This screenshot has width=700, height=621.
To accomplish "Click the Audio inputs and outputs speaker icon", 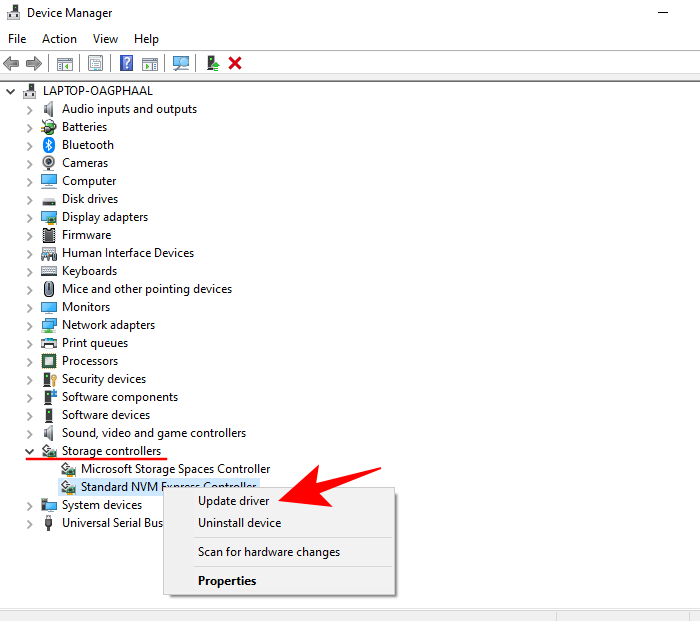I will coord(48,109).
